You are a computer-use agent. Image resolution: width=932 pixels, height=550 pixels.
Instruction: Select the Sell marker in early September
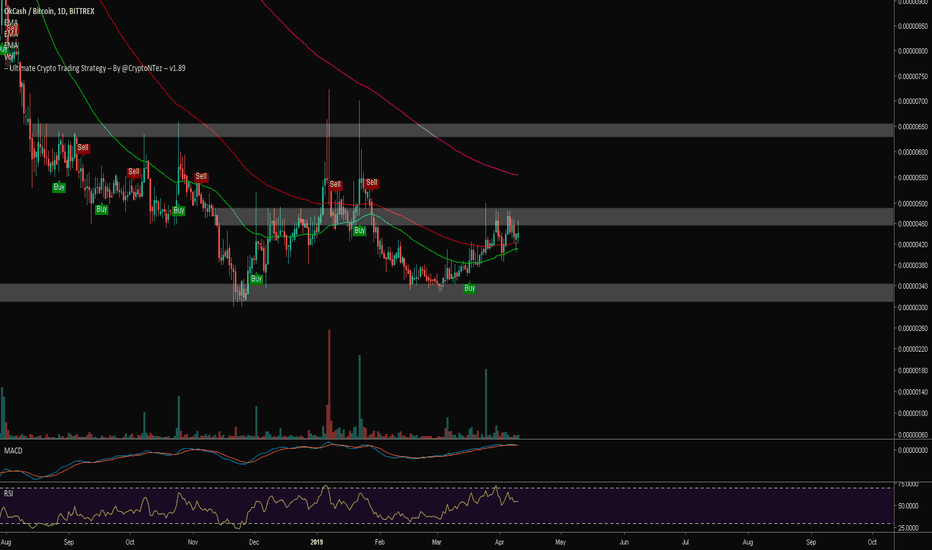(83, 147)
